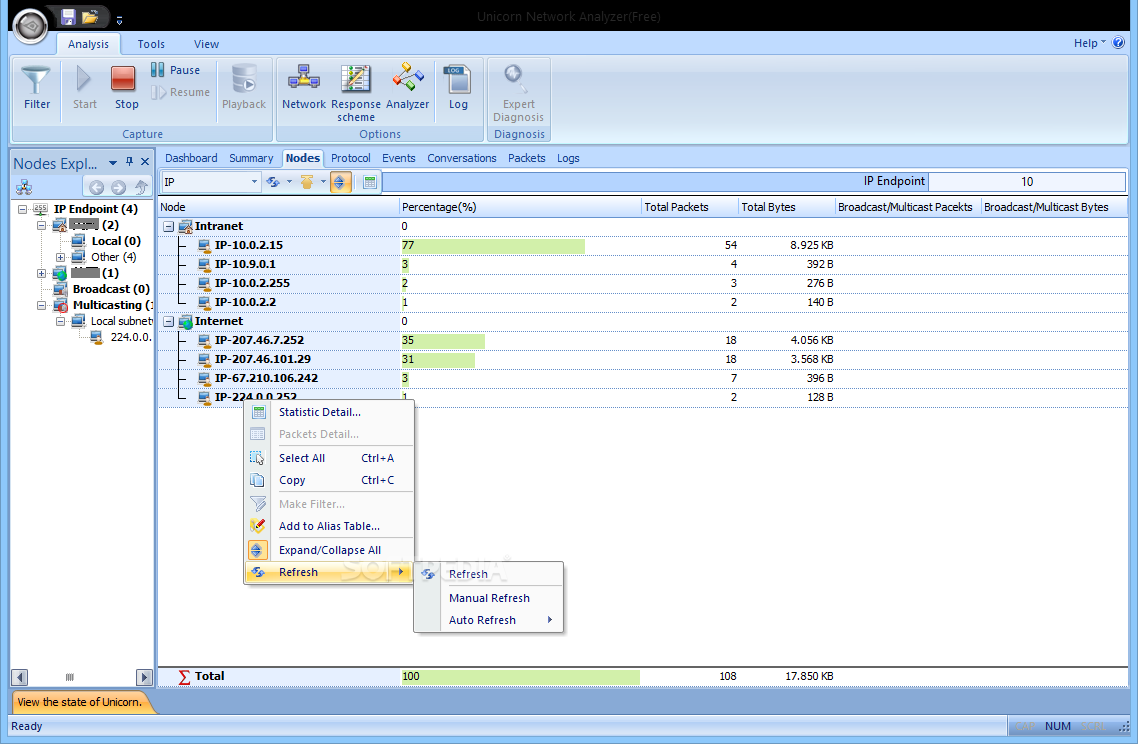Open the Nodes Explorer panel menu arrow
The height and width of the screenshot is (744, 1138).
[112, 163]
